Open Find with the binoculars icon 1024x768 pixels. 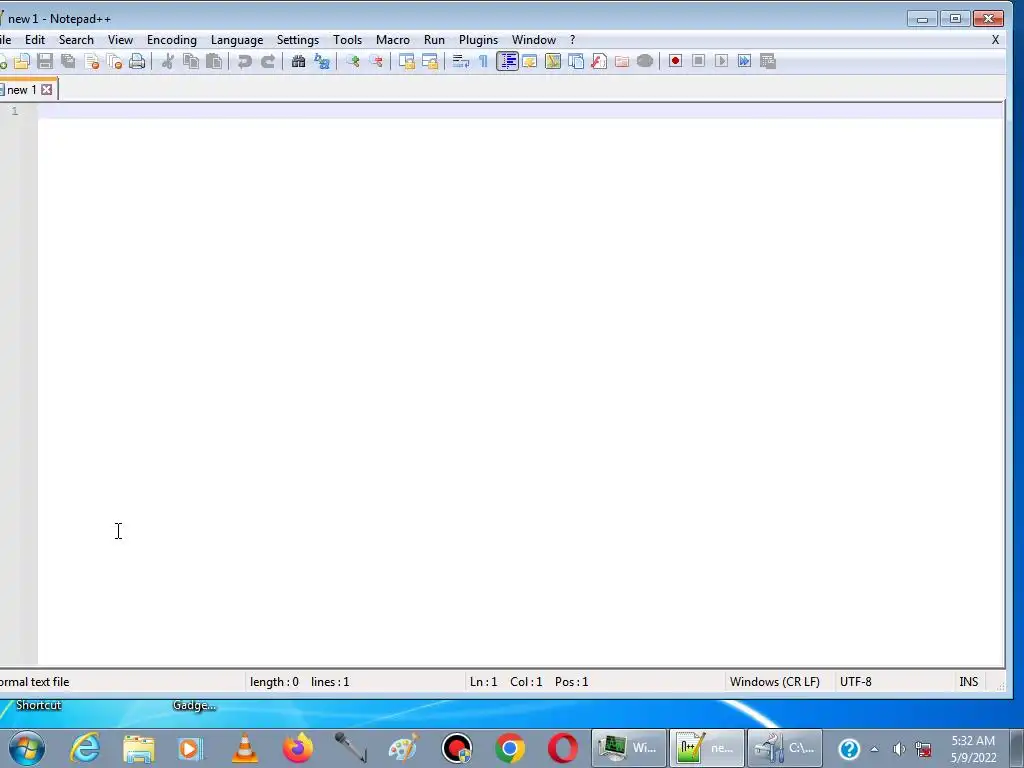coord(298,61)
